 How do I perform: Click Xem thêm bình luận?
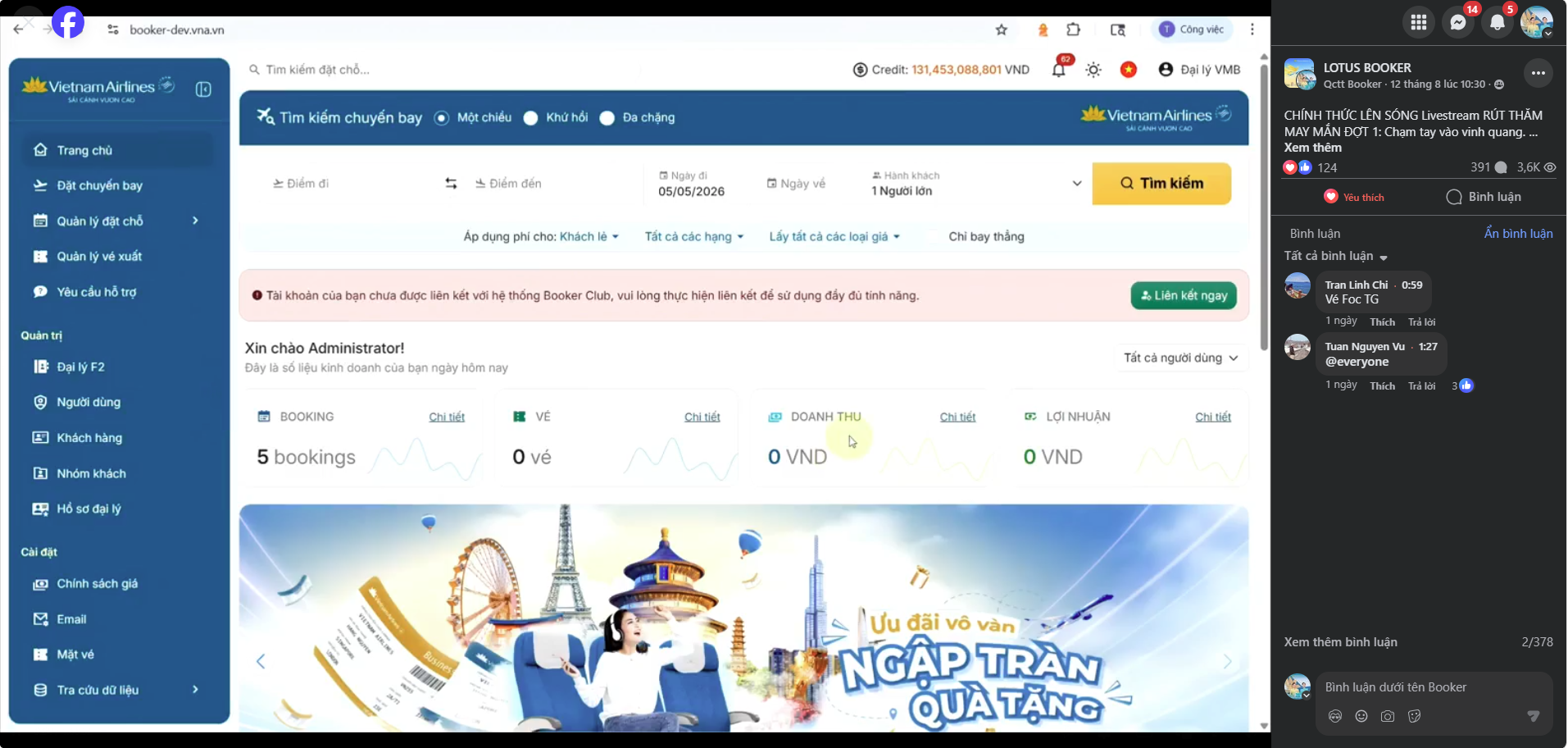pyautogui.click(x=1340, y=642)
